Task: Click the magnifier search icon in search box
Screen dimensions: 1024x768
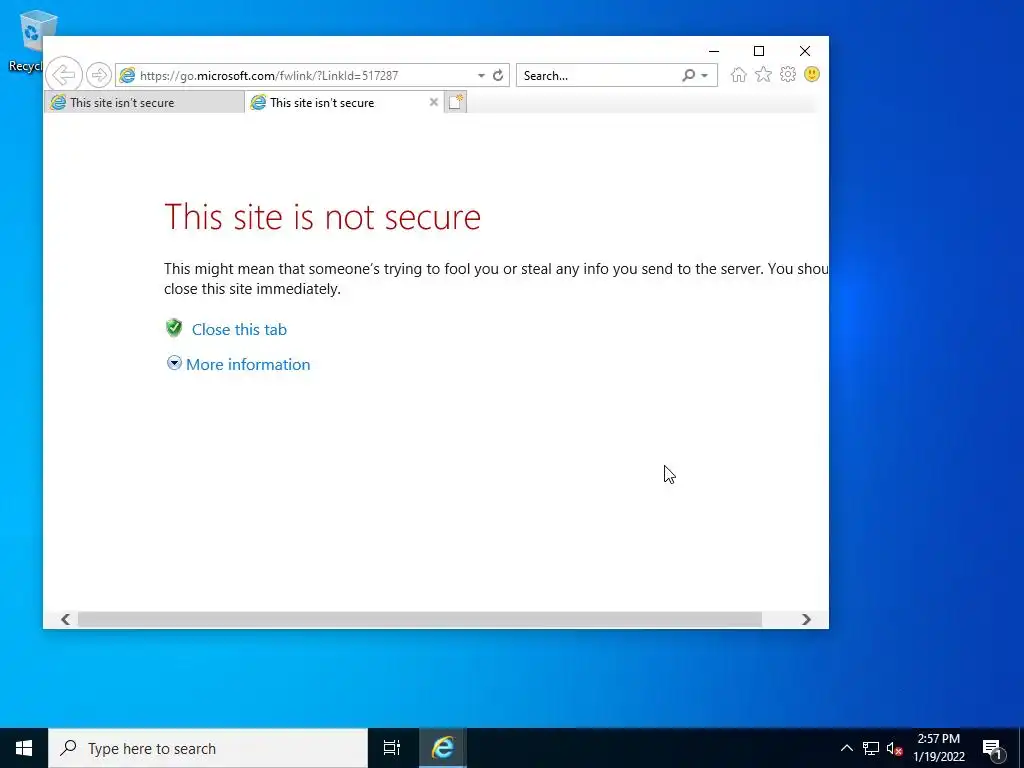Action: [688, 75]
